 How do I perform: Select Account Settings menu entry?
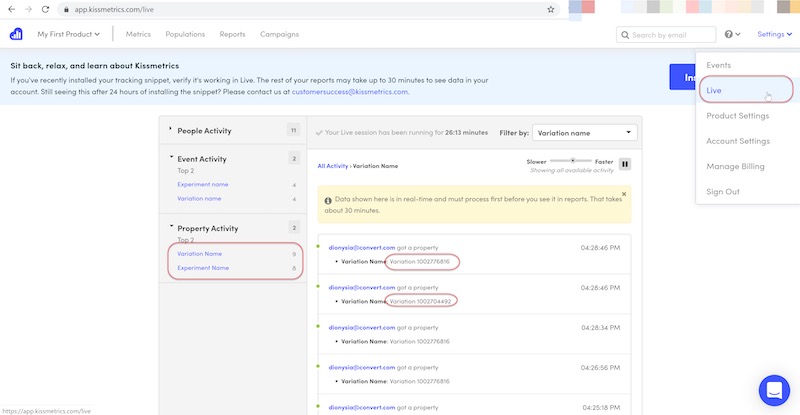[738, 141]
